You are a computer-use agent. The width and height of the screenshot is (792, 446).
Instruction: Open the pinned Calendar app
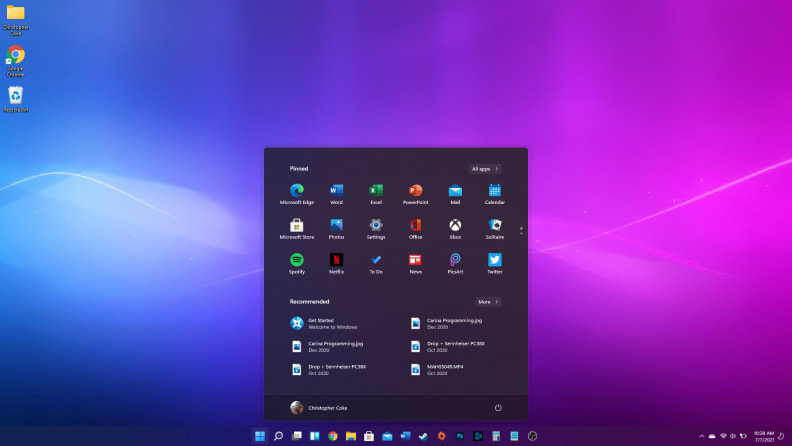[494, 194]
